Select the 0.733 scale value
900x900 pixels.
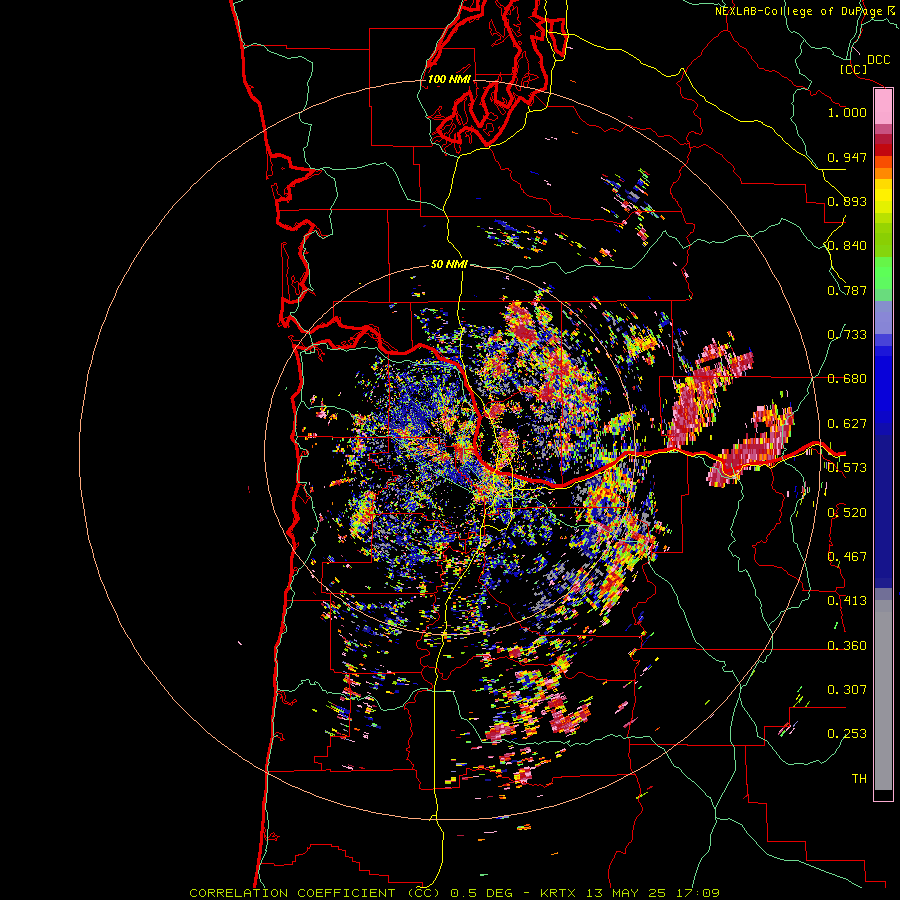[847, 335]
